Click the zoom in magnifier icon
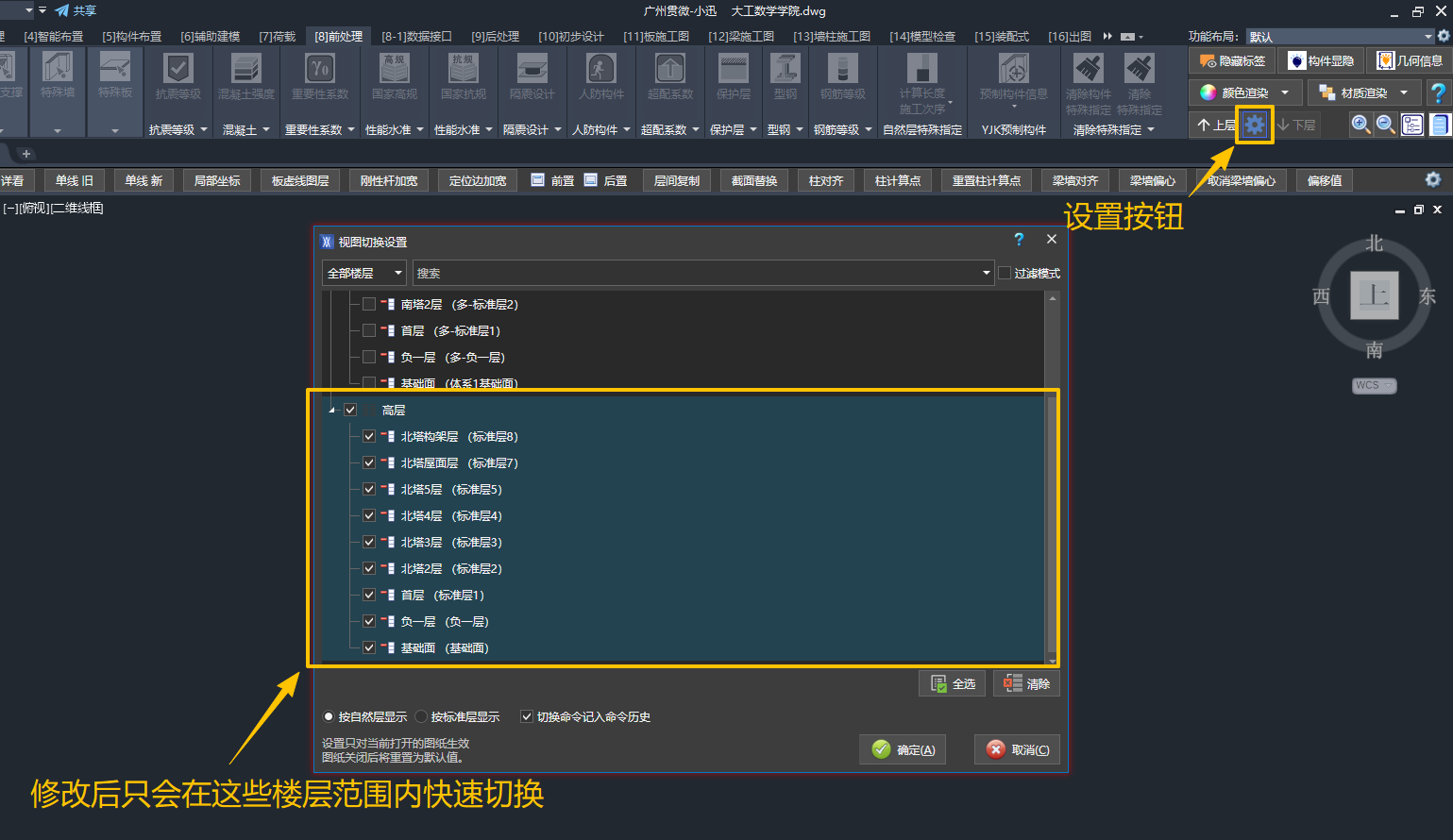1453x840 pixels. coord(1360,125)
